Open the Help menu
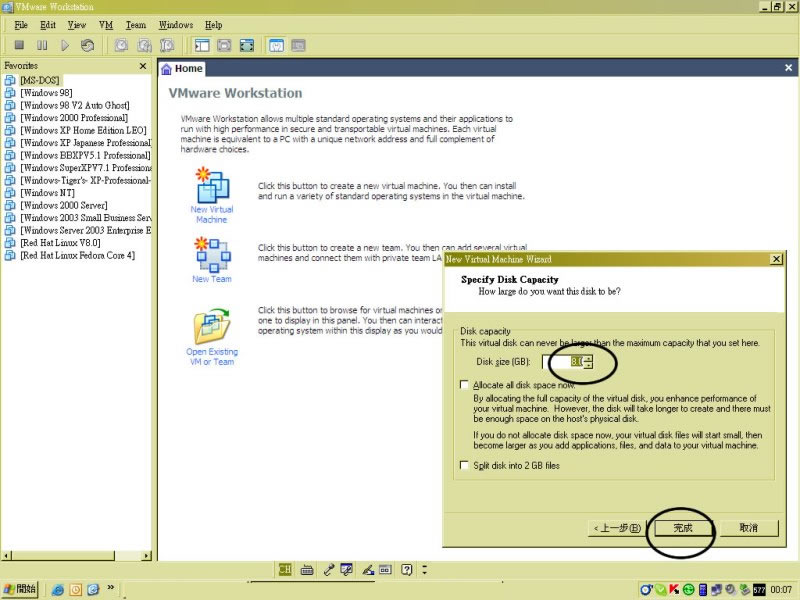800x600 pixels. tap(213, 25)
